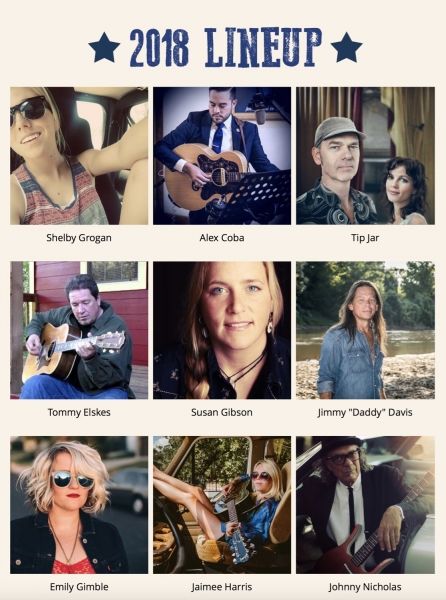Click the star left of 2018 Lineup
Image resolution: width=446 pixels, height=600 pixels.
[x=104, y=47]
